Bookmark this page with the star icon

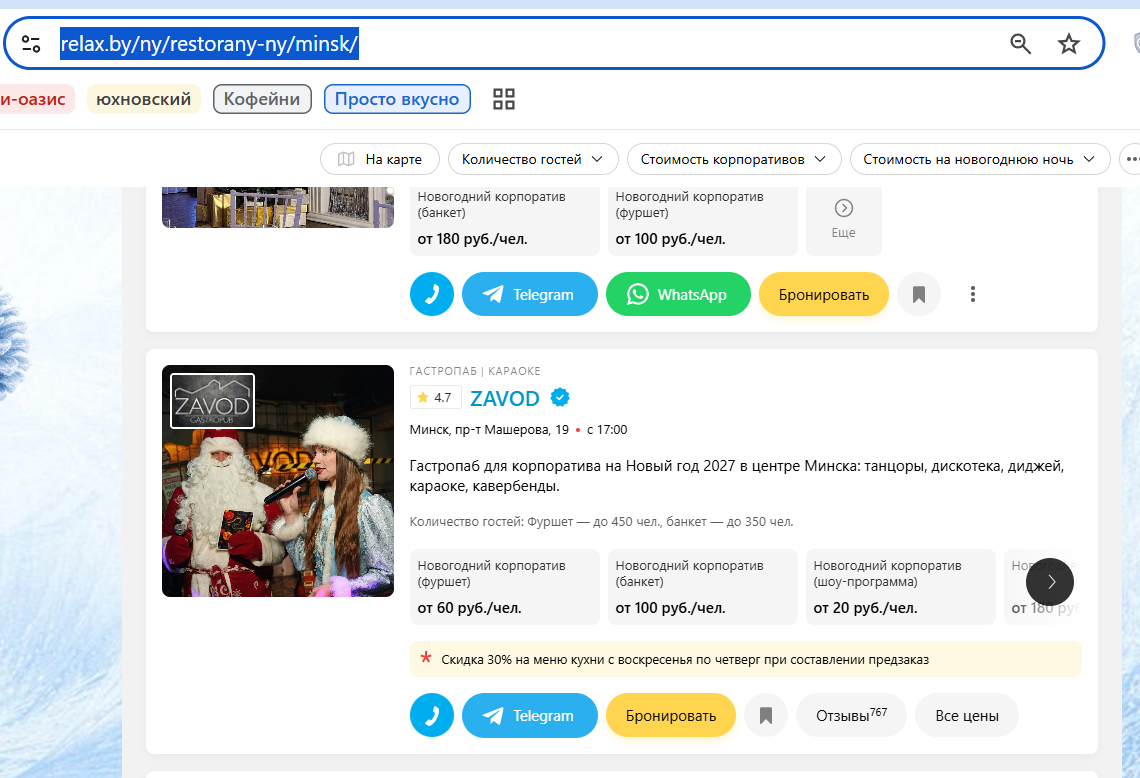1068,44
